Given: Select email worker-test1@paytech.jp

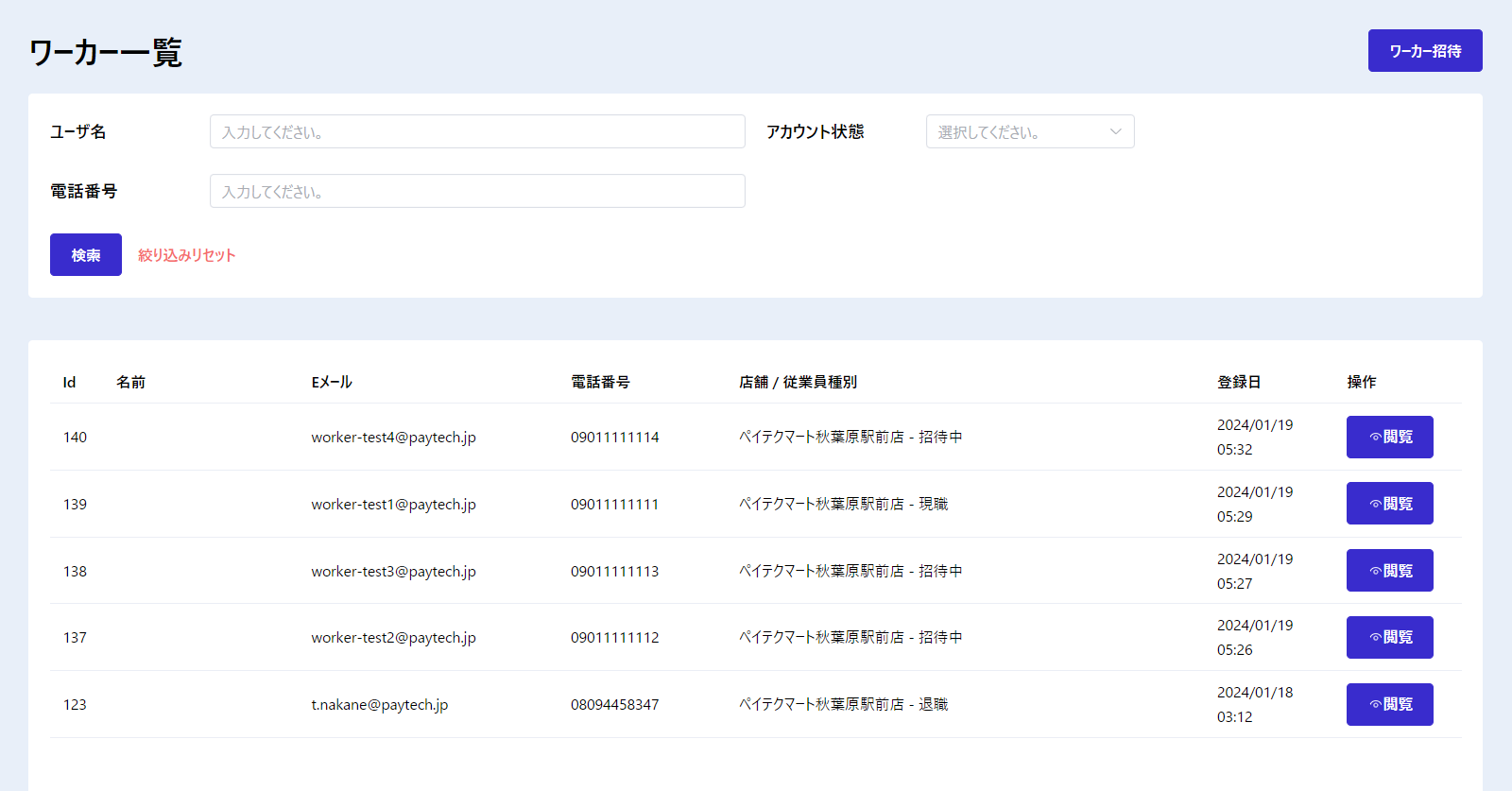Looking at the screenshot, I should [x=394, y=505].
